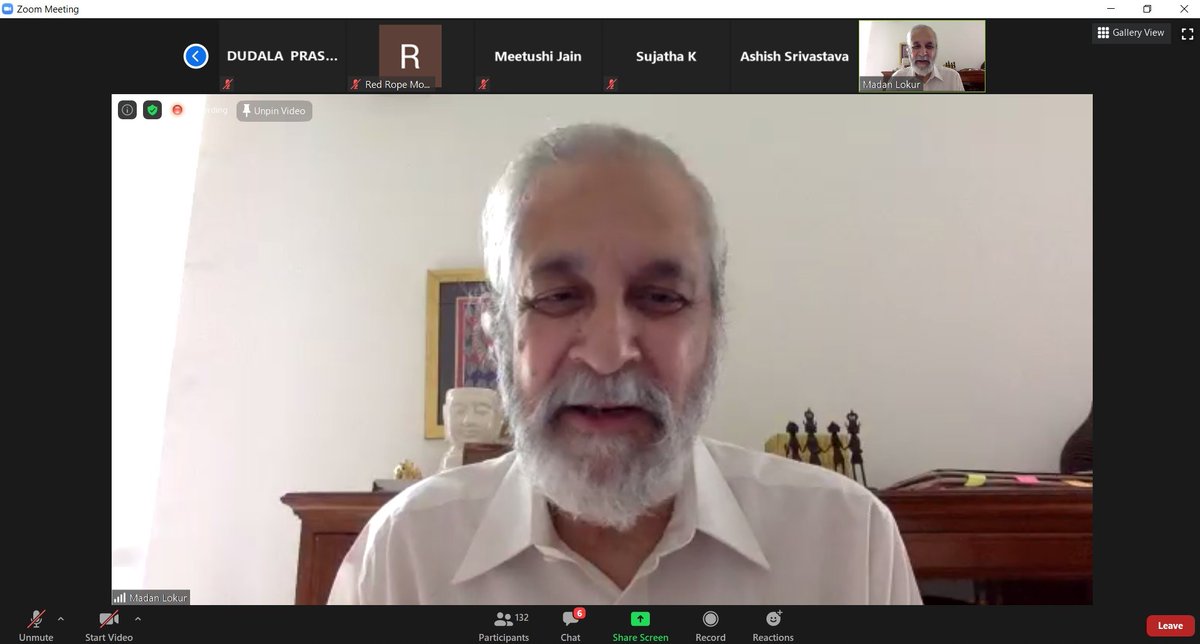
Task: Leave the meeting
Action: (1170, 626)
